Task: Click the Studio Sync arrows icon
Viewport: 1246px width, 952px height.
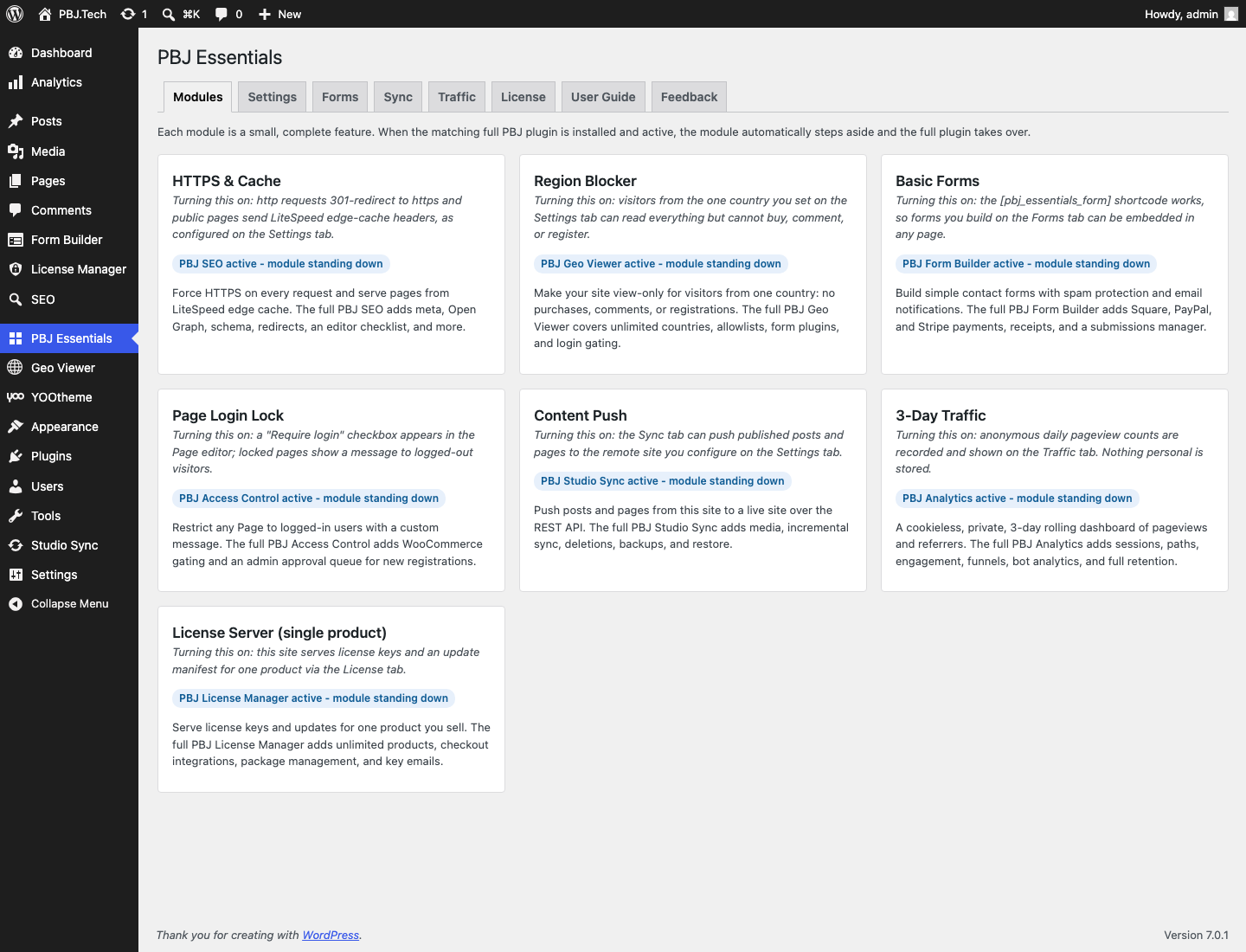Action: point(16,545)
